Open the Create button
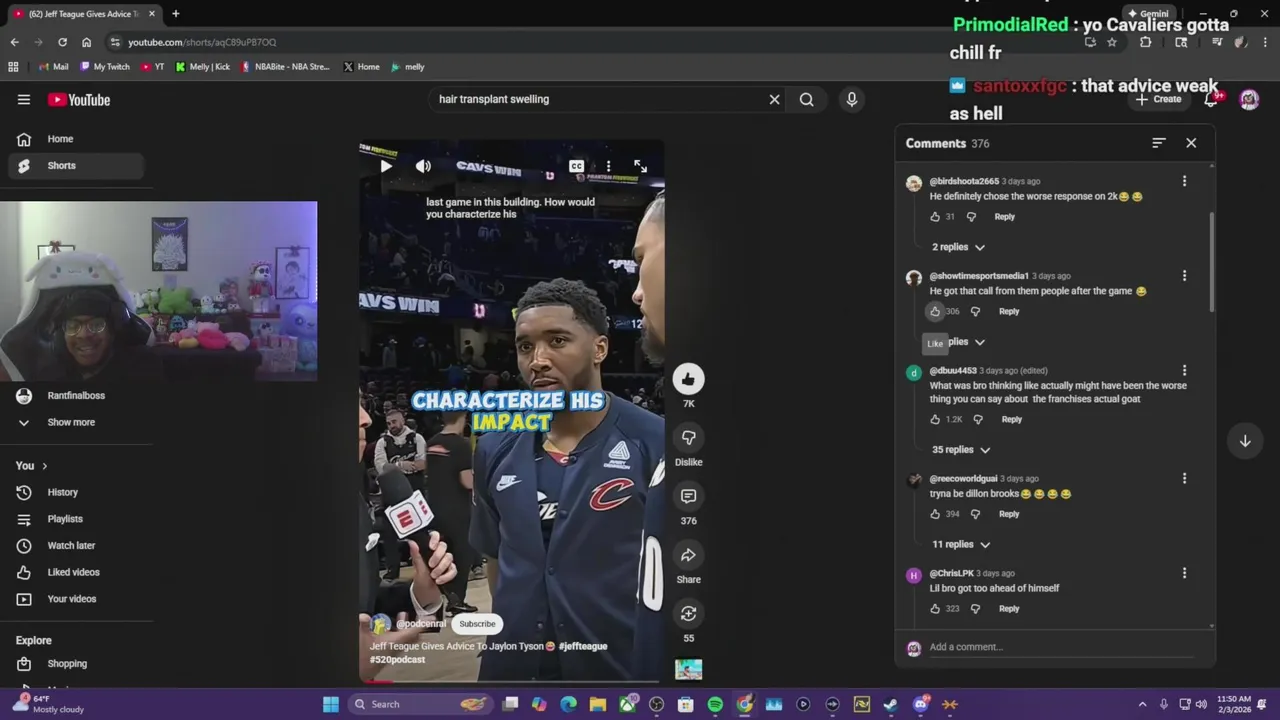Screen dimensions: 1280x720 pyautogui.click(x=1158, y=99)
